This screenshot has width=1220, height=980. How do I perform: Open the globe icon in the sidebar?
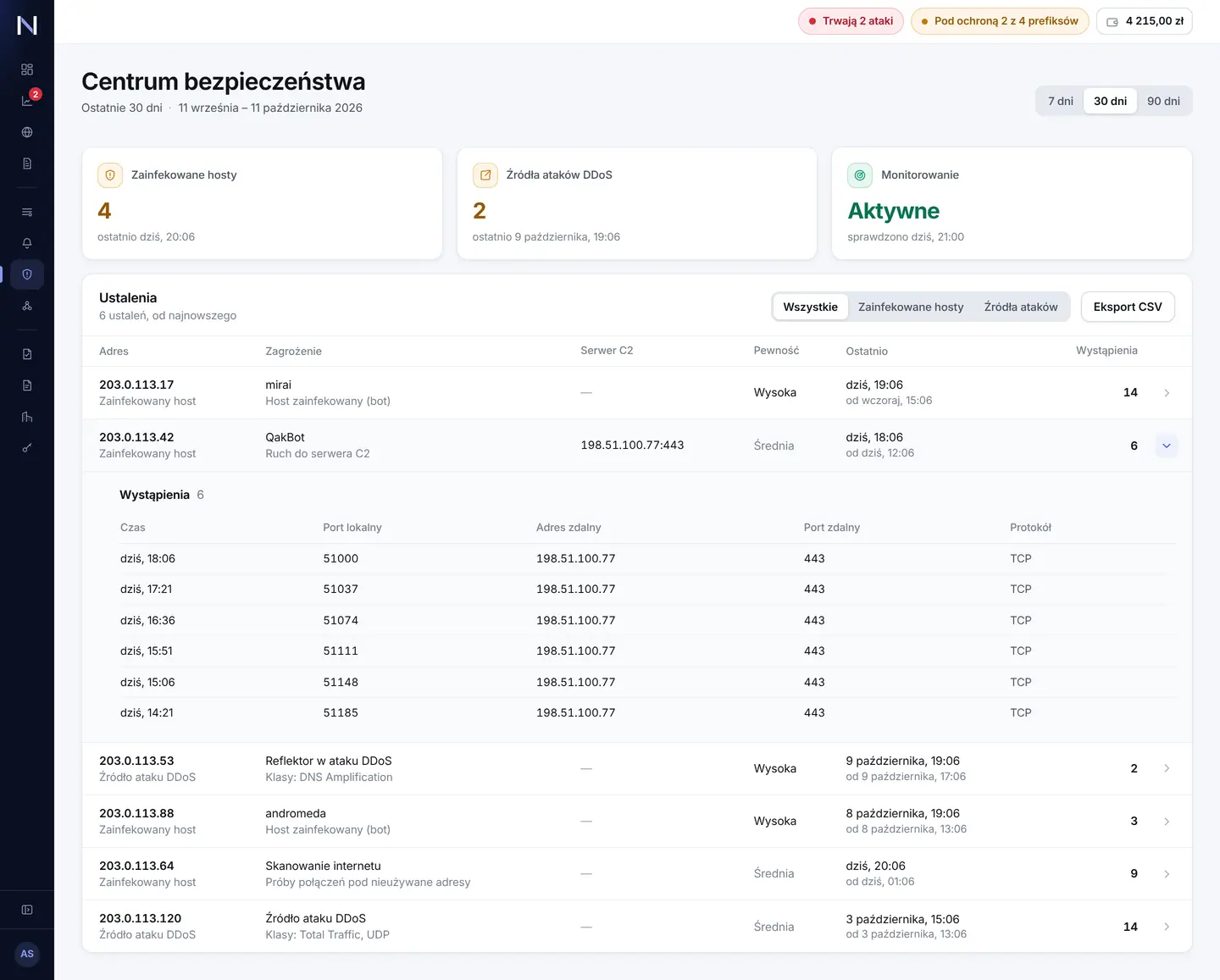coord(27,132)
